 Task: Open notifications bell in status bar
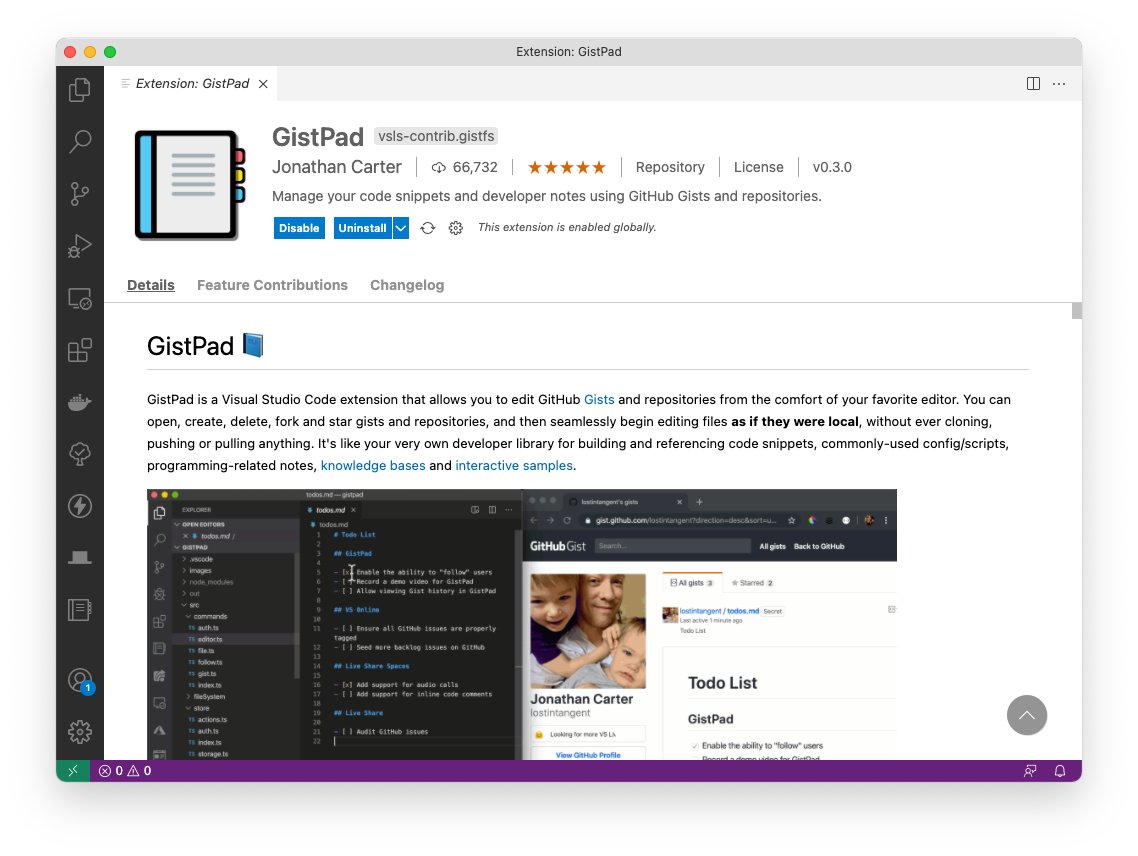1060,771
